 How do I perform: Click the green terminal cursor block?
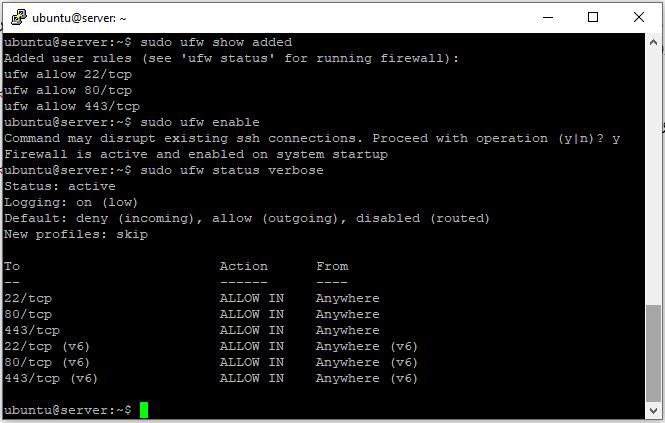pyautogui.click(x=144, y=410)
